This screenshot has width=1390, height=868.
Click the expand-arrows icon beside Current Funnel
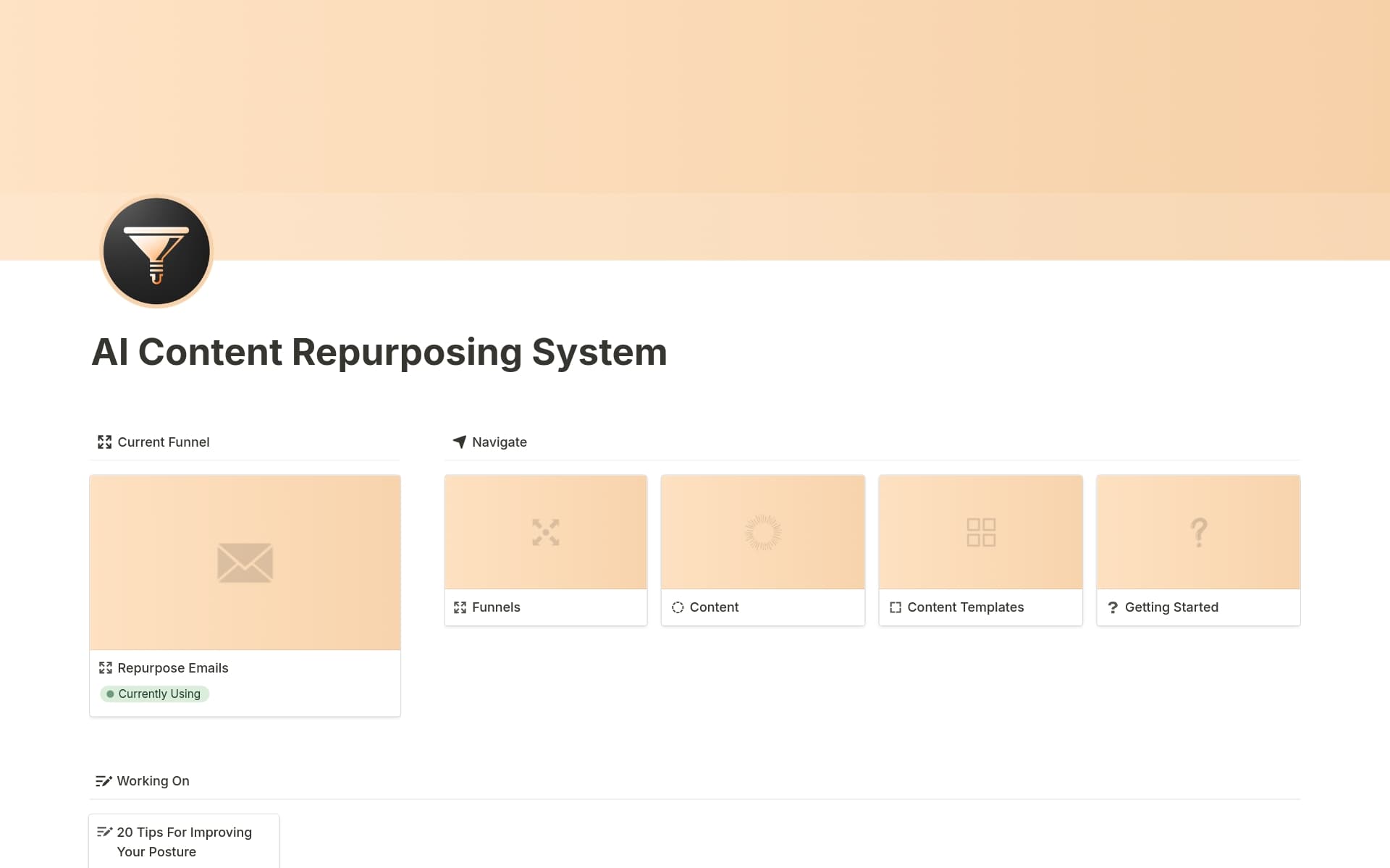click(104, 442)
